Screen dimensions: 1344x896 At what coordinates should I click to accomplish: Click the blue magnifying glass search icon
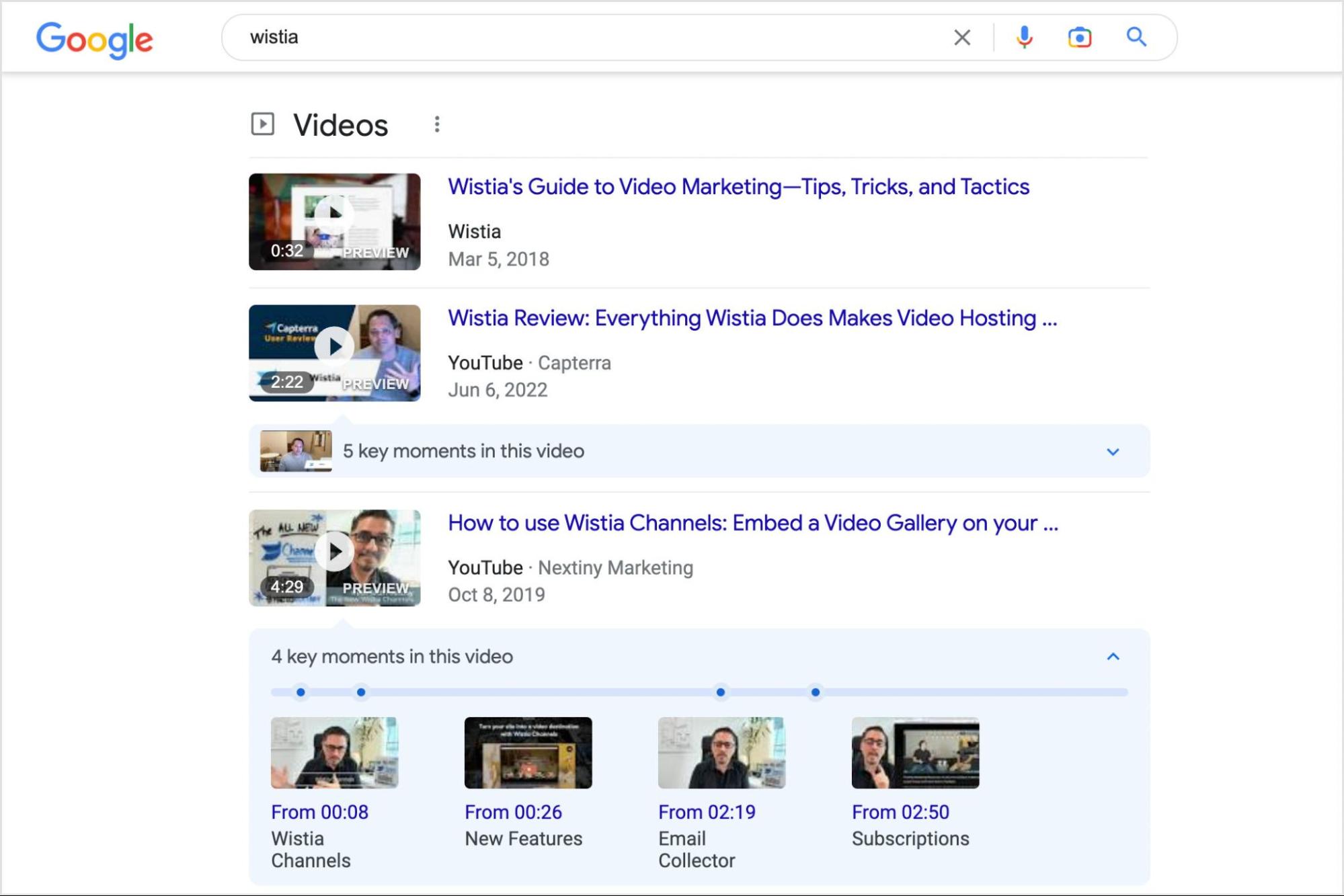(1136, 37)
